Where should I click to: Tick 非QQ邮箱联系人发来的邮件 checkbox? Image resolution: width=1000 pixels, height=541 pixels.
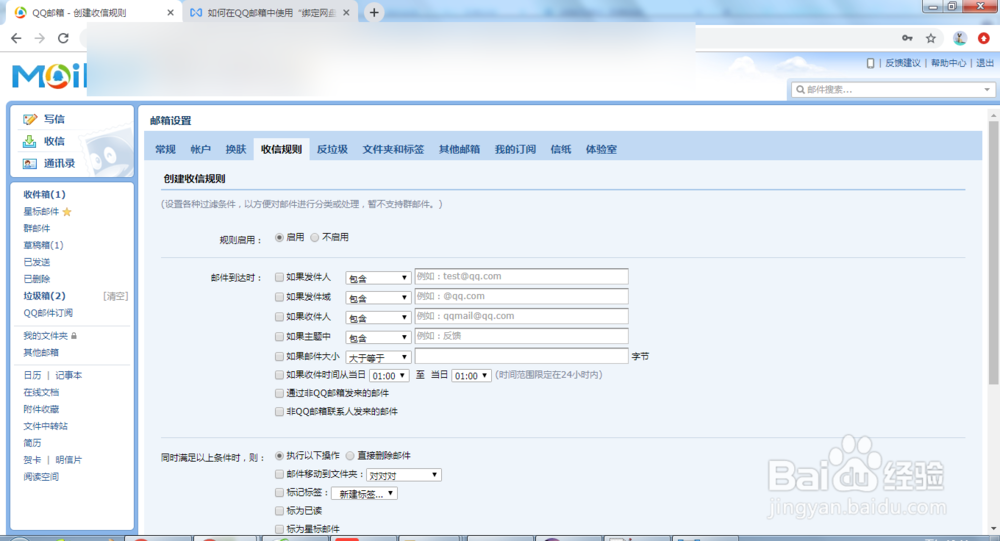point(279,412)
